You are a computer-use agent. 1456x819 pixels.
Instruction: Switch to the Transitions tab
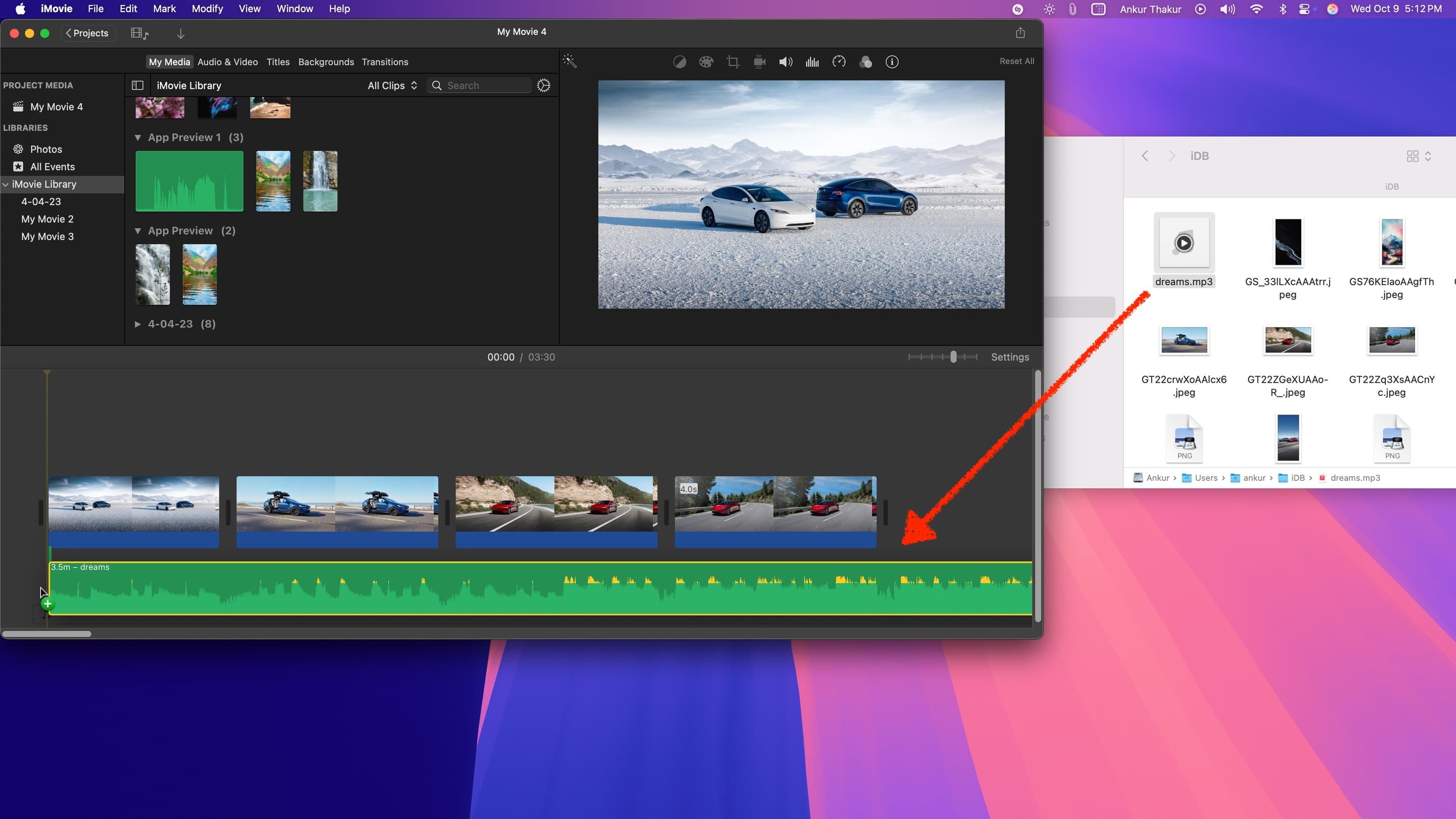pos(385,62)
